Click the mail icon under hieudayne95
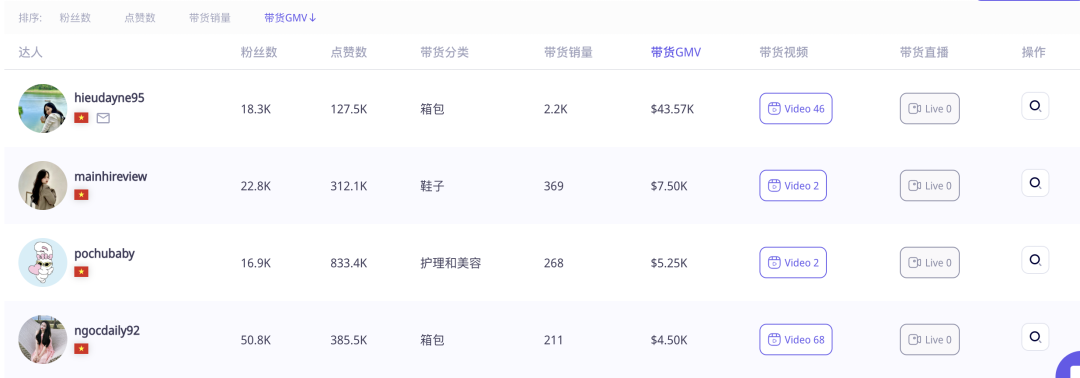Screen dimensions: 1080x378 (103, 118)
